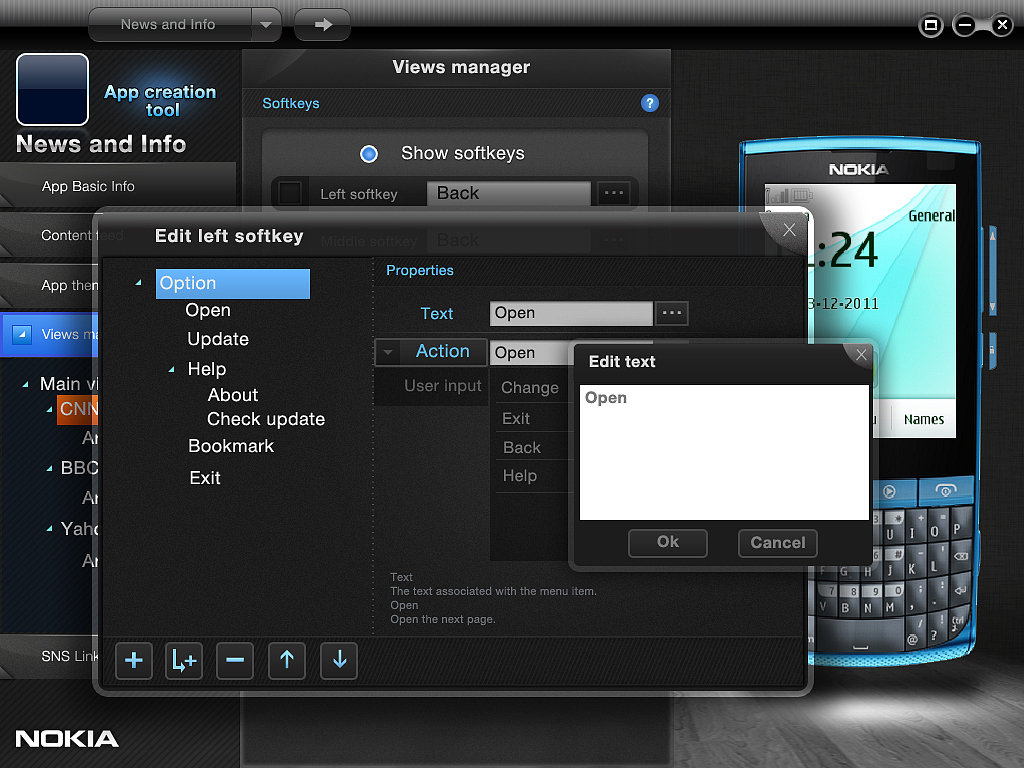1024x768 pixels.
Task: Toggle Views manager sidebar checkbox icon
Action: pos(22,334)
